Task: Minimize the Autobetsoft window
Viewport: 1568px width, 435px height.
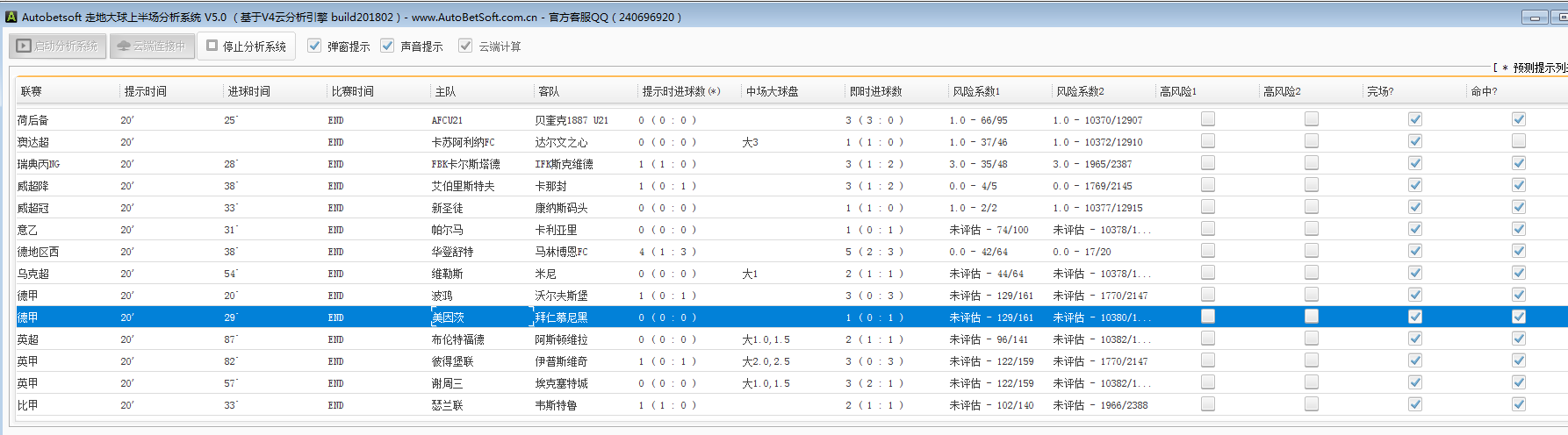Action: coord(1535,17)
